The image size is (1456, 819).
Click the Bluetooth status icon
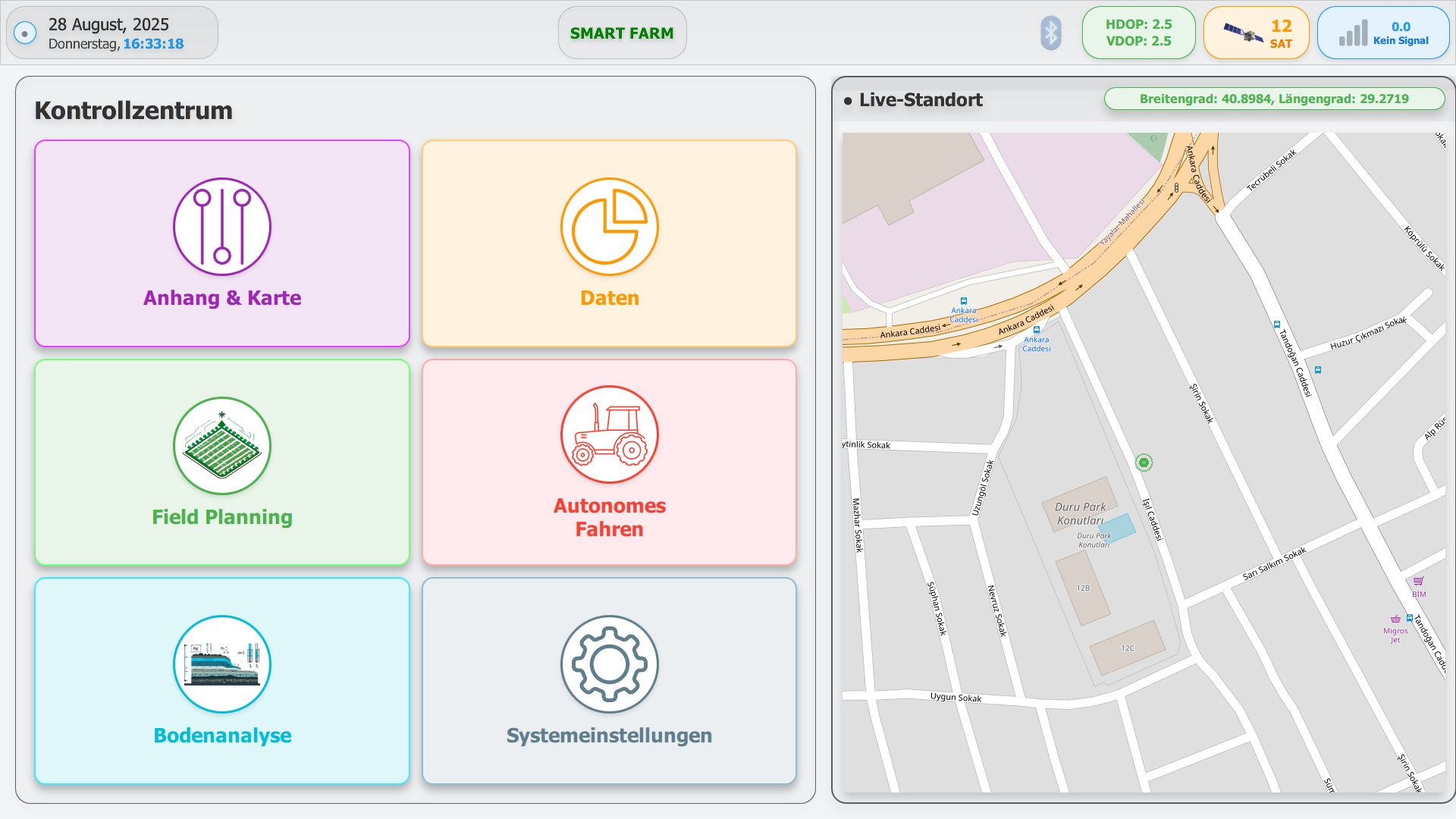[1050, 33]
